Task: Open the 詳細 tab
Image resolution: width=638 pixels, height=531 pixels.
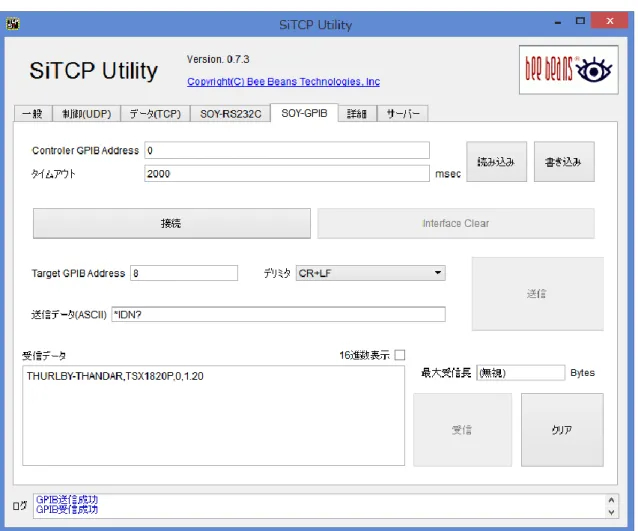Action: click(357, 114)
